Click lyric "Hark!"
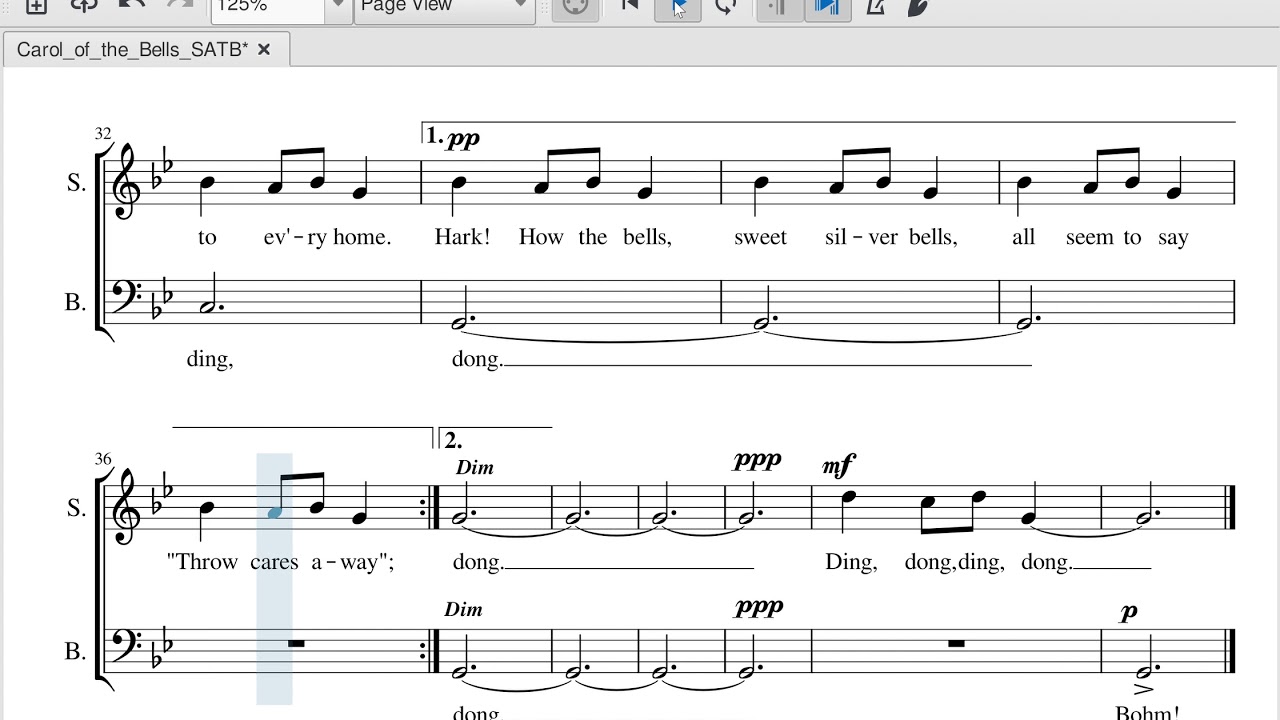 coord(462,237)
